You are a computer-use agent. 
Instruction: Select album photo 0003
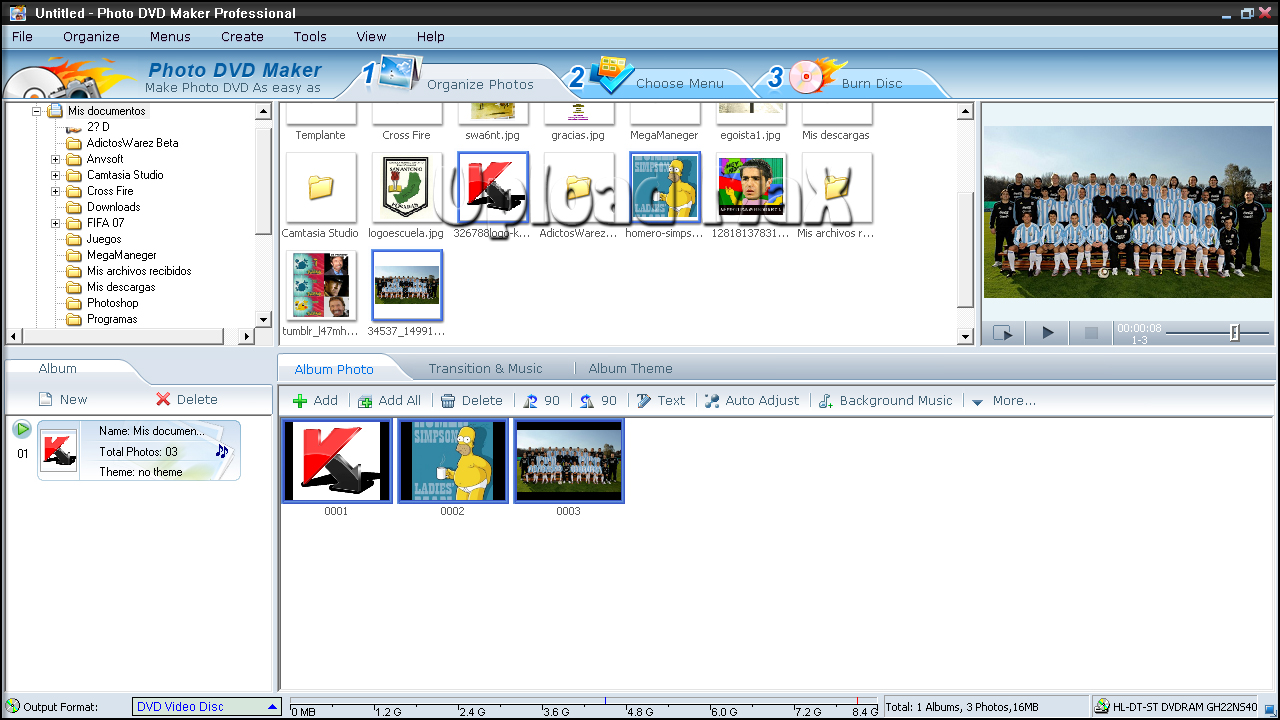(569, 461)
